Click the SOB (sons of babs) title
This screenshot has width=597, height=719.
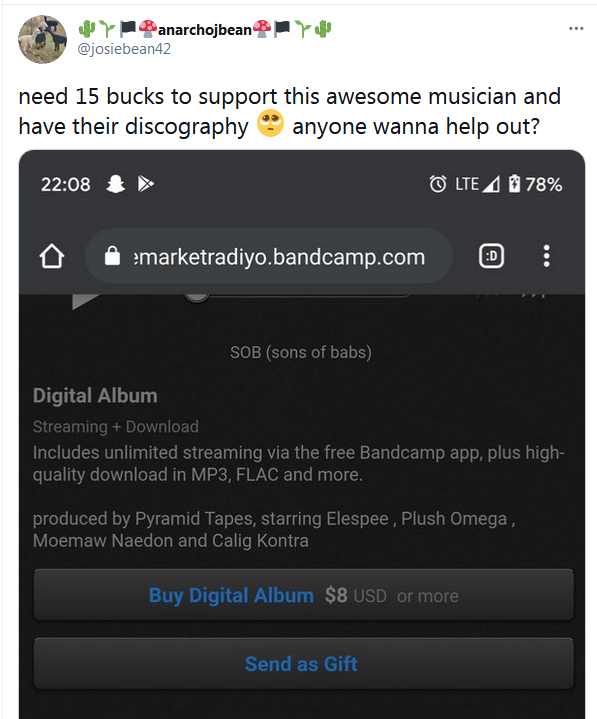click(x=301, y=352)
